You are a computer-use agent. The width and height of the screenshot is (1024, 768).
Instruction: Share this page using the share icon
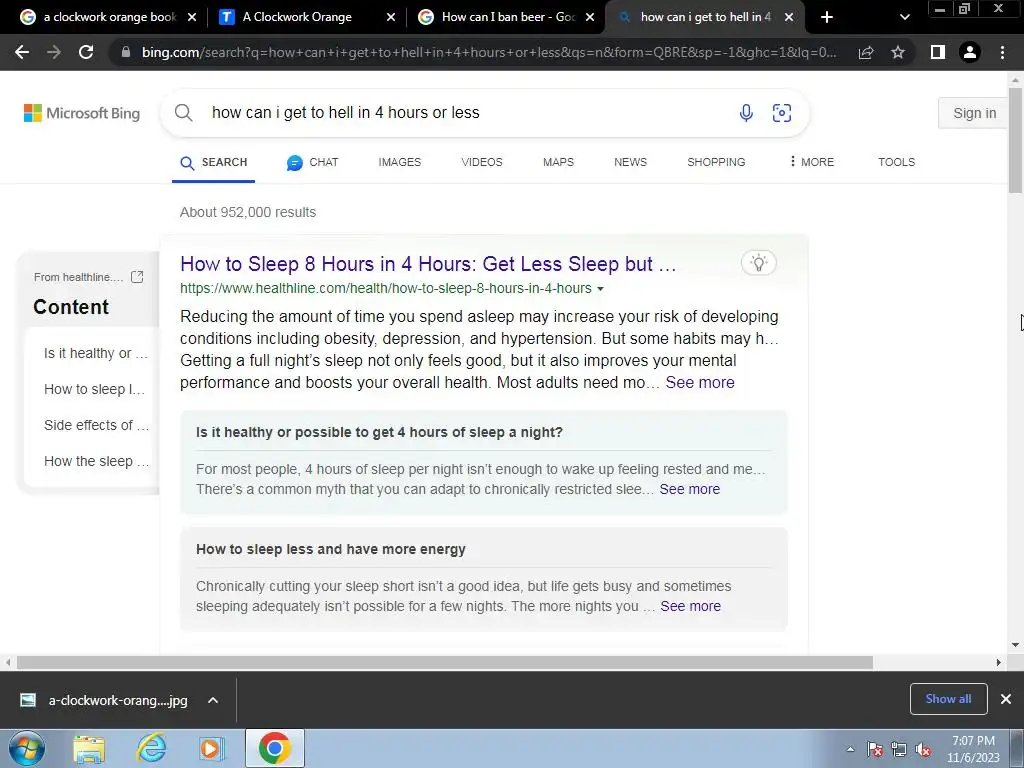866,52
